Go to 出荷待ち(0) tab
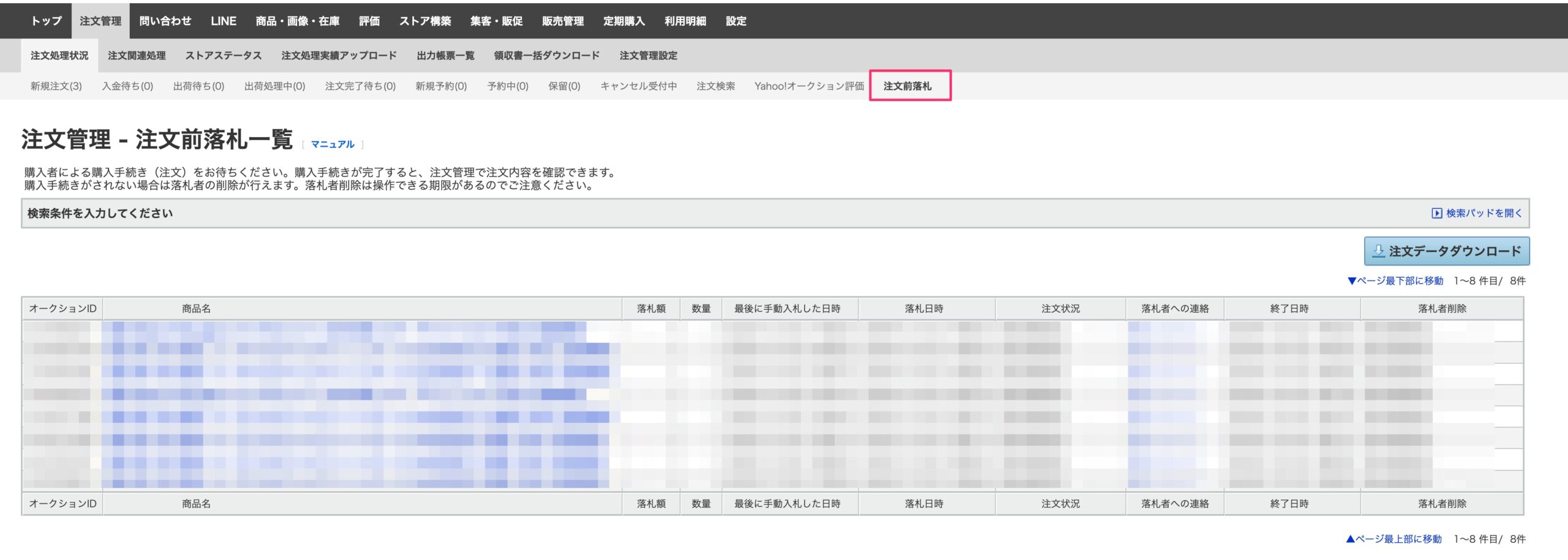The height and width of the screenshot is (560, 1568). pos(198,86)
